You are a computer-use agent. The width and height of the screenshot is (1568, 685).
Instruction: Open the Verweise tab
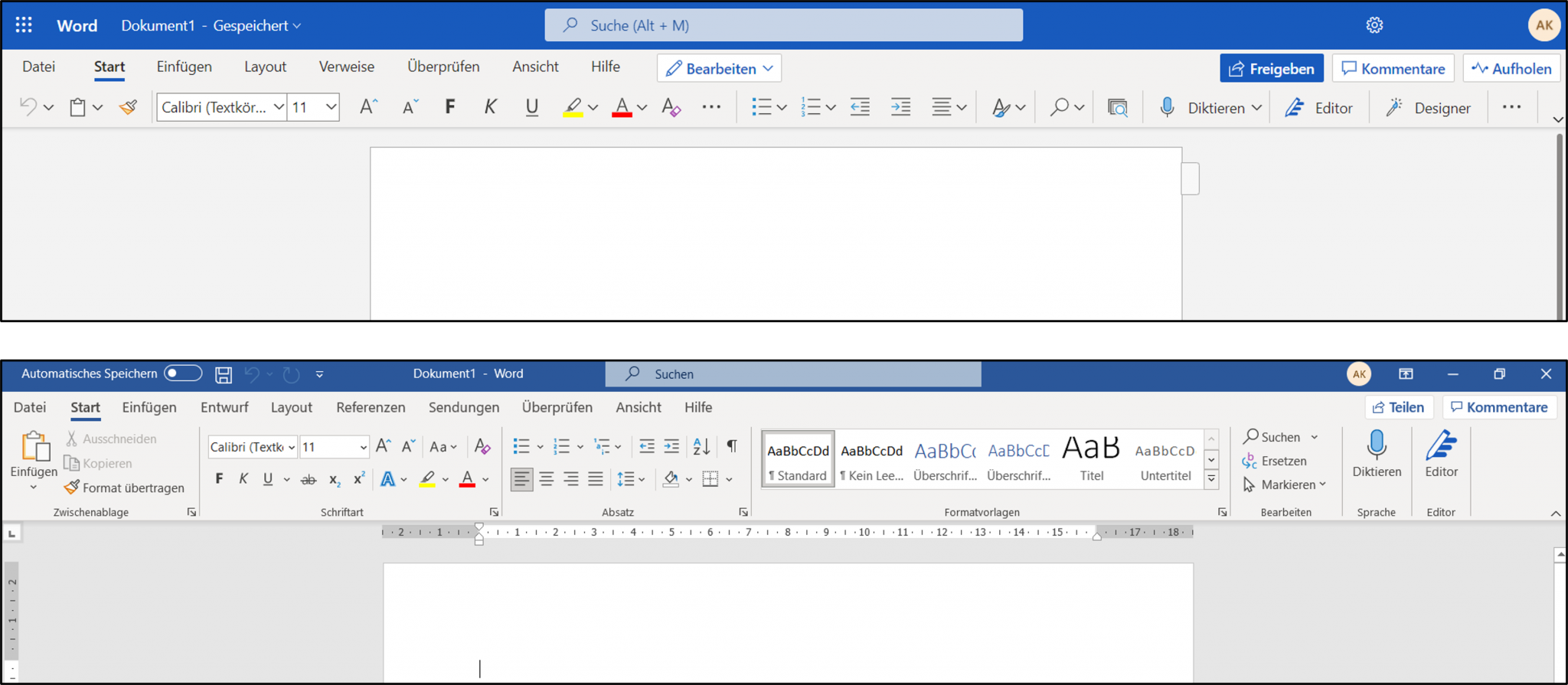[346, 67]
